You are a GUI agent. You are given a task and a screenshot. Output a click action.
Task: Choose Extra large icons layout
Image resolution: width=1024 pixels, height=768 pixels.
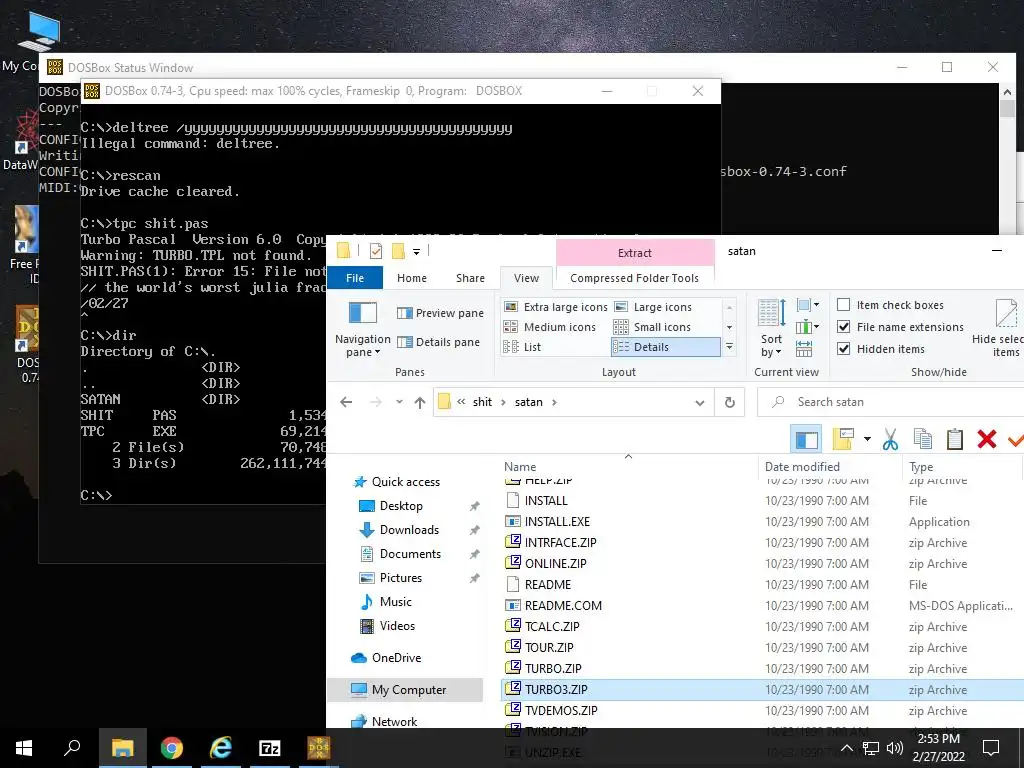click(556, 307)
